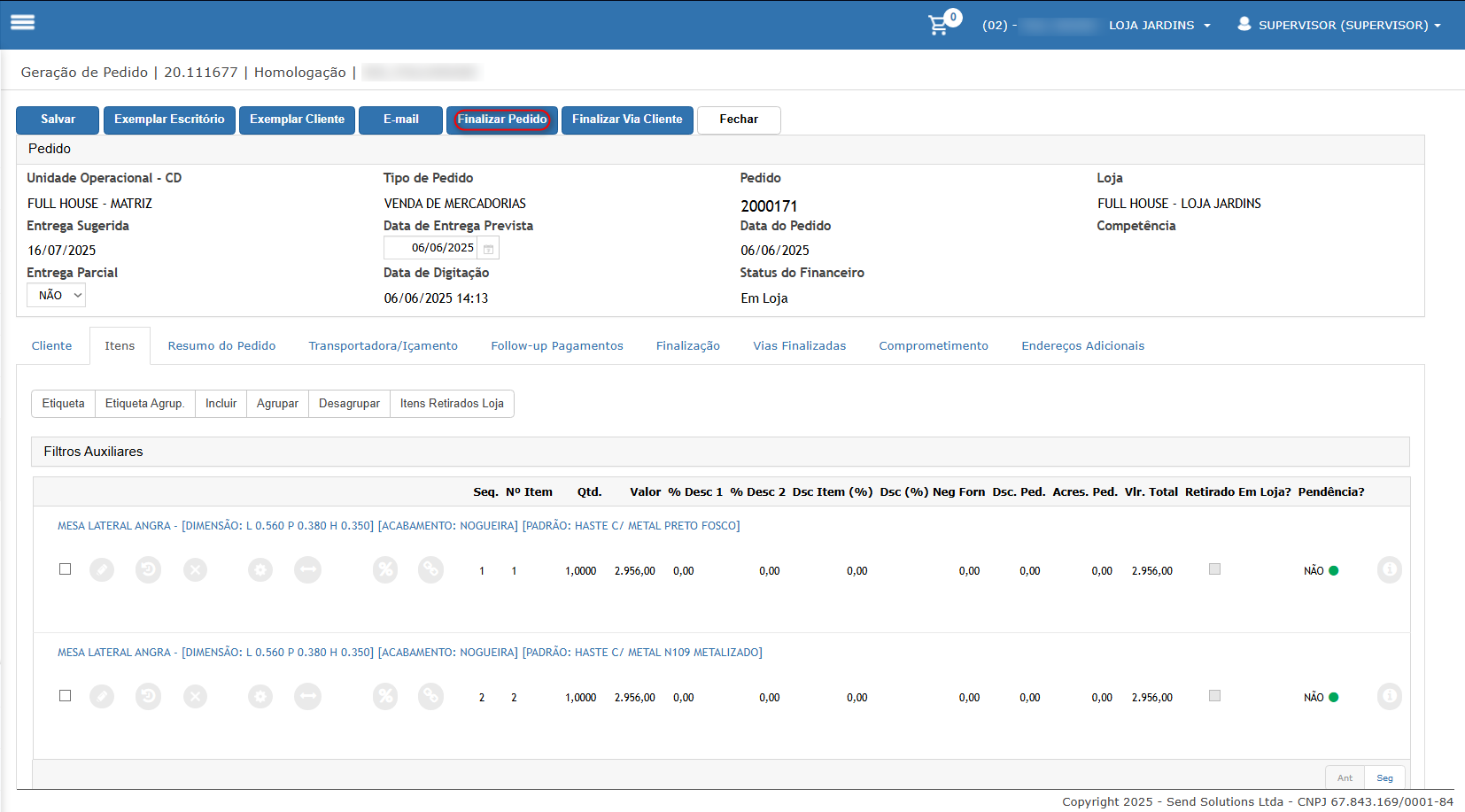
Task: Click the Data de Entrega Prevista date field
Action: click(431, 248)
